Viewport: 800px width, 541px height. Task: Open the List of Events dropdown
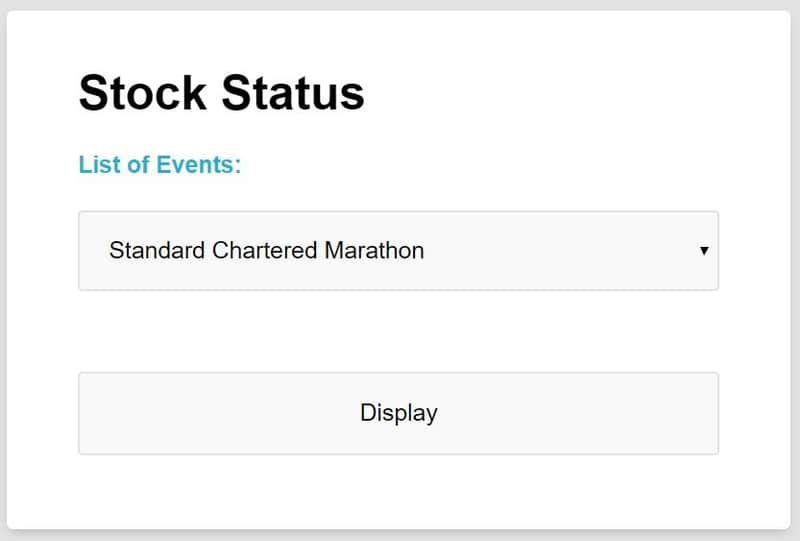(398, 250)
